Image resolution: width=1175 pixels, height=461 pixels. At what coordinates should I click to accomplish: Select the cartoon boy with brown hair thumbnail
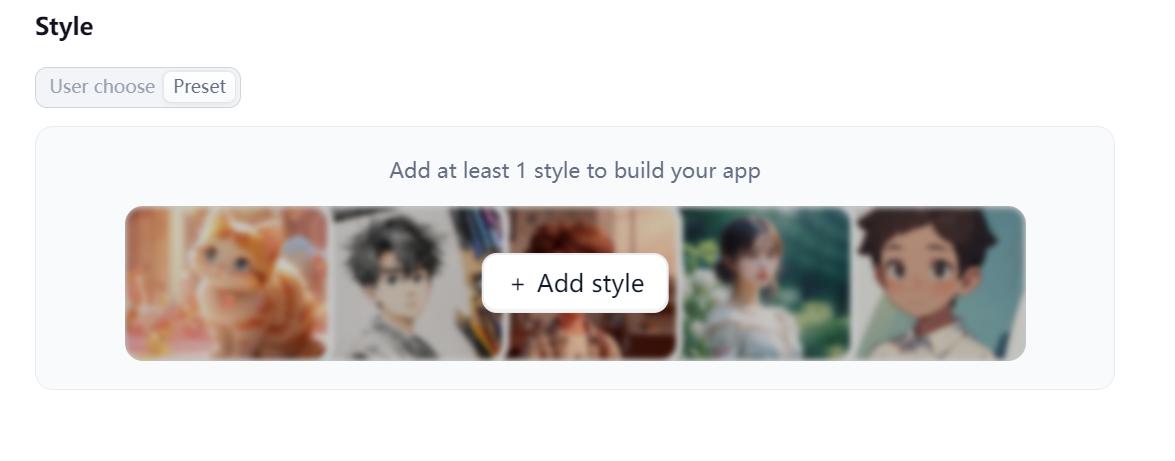pos(938,283)
